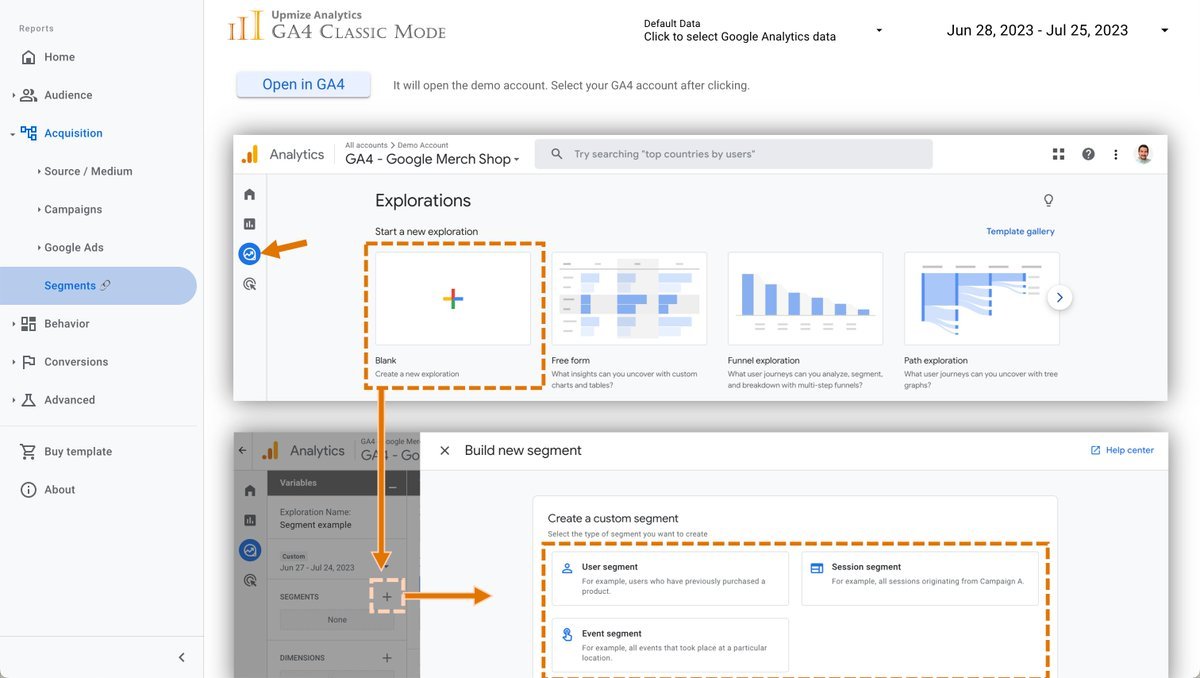1200x678 pixels.
Task: Open the Google Analytics data selector dropdown
Action: [764, 30]
